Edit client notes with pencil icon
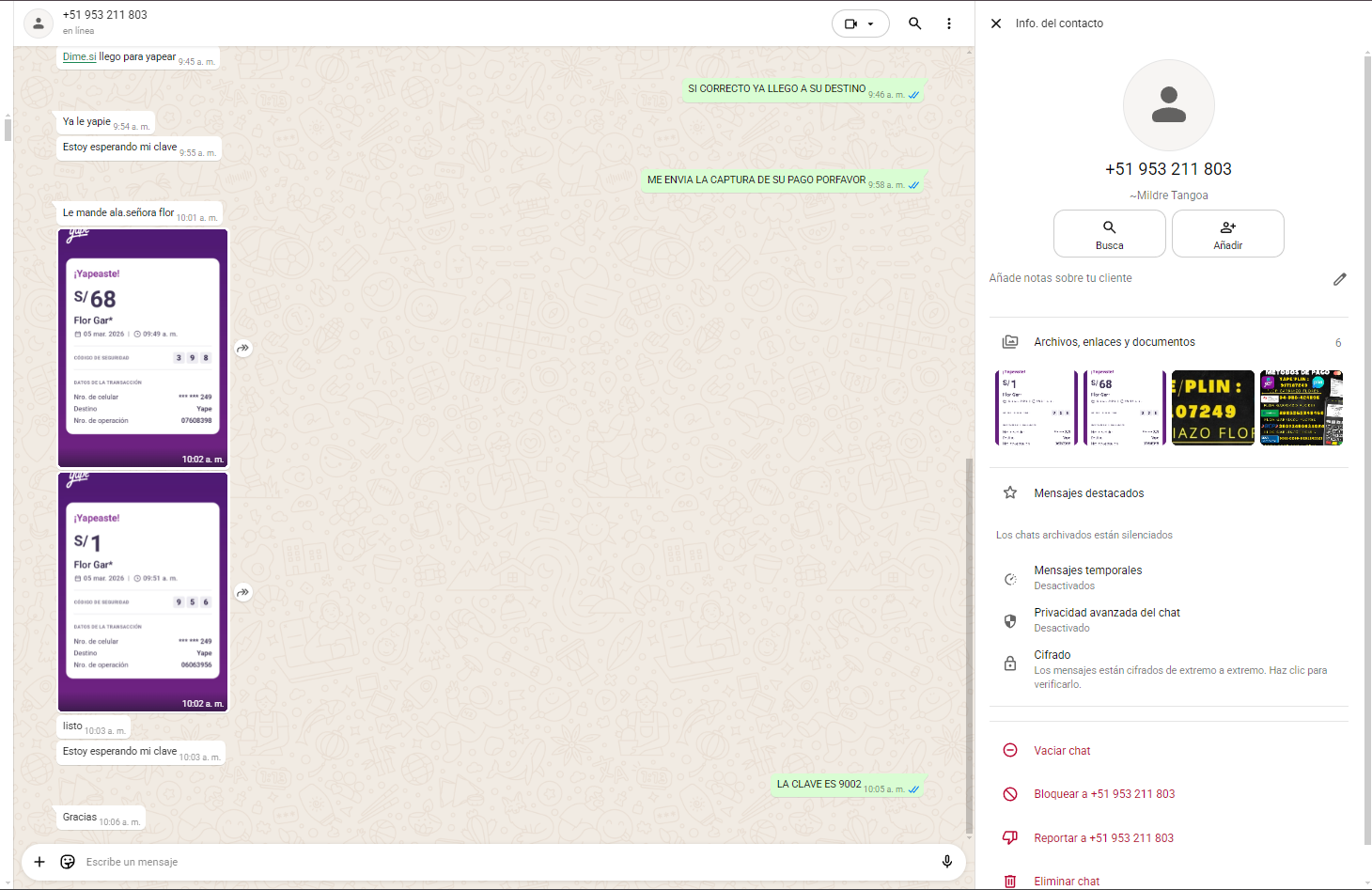The height and width of the screenshot is (890, 1372). (1339, 279)
